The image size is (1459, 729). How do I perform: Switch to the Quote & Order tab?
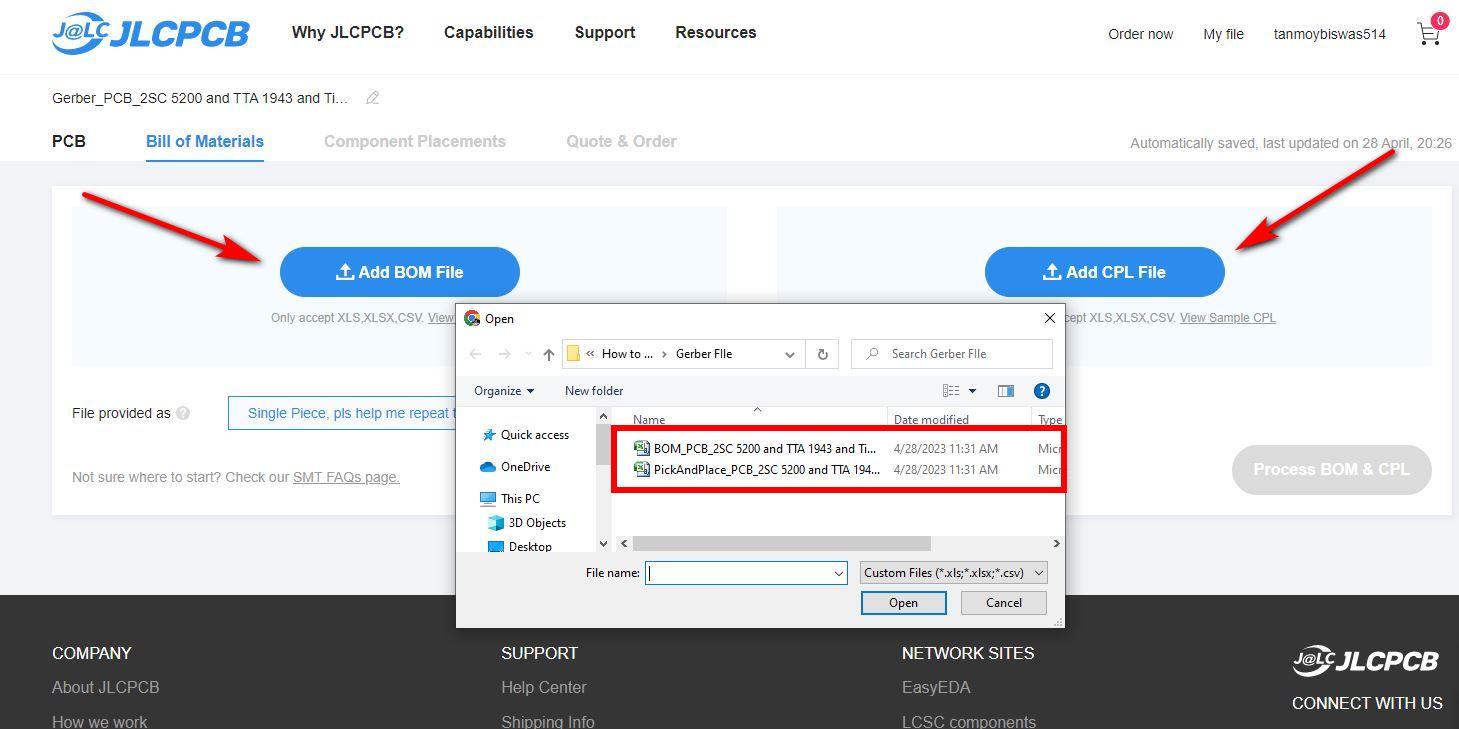(x=621, y=142)
